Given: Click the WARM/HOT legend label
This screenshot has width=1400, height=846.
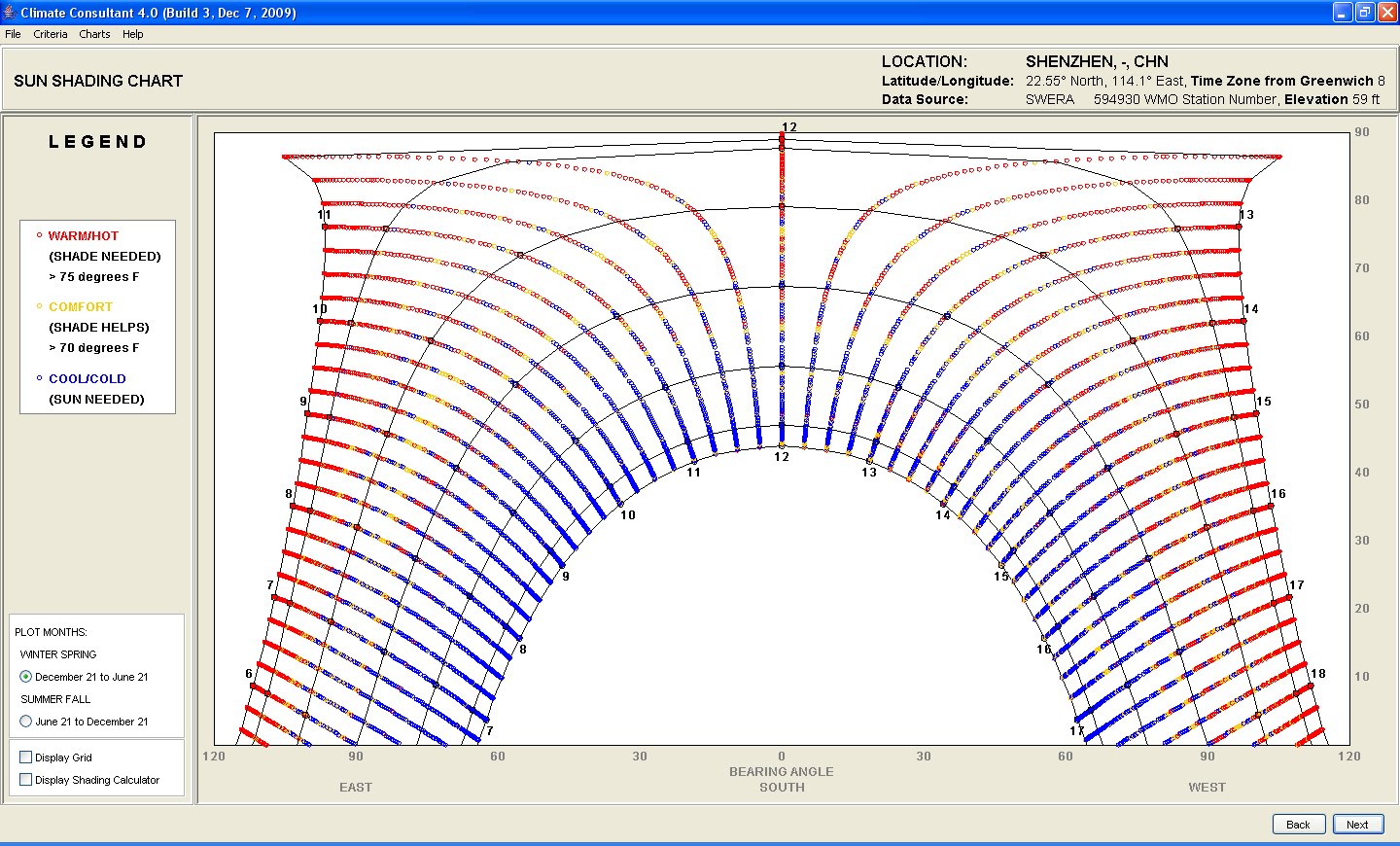Looking at the screenshot, I should tap(84, 235).
